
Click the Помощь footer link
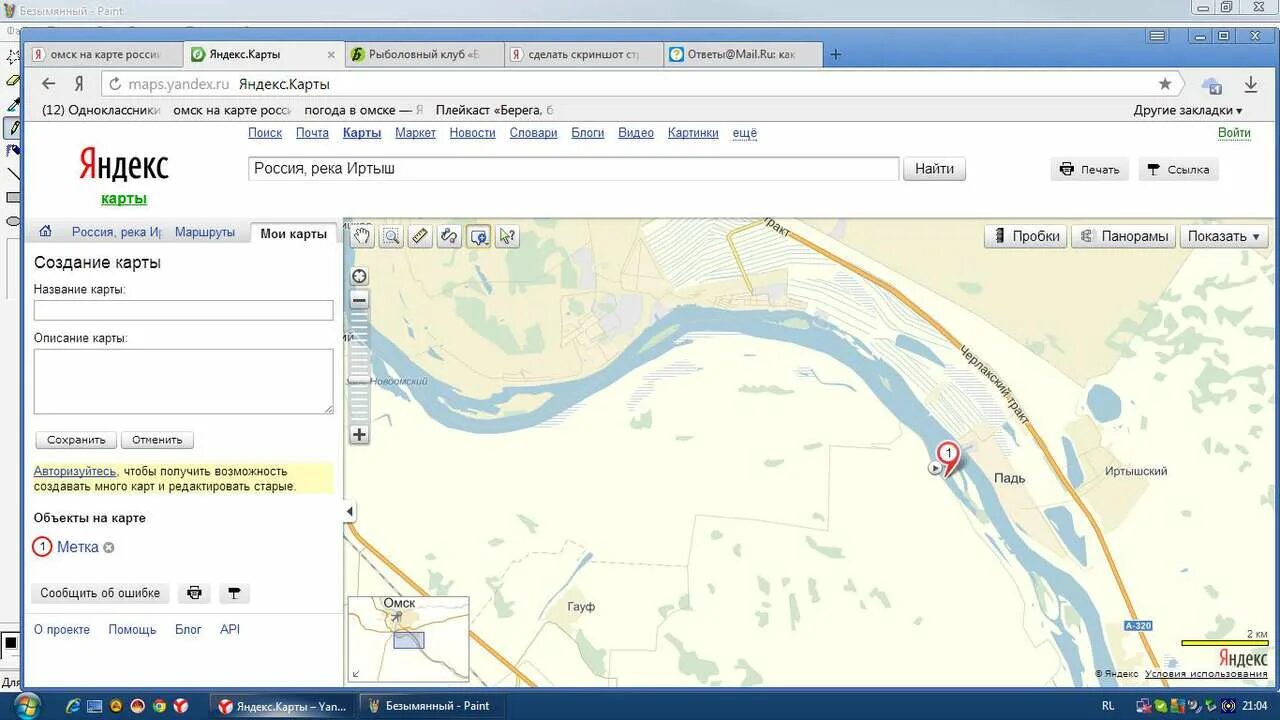[132, 629]
